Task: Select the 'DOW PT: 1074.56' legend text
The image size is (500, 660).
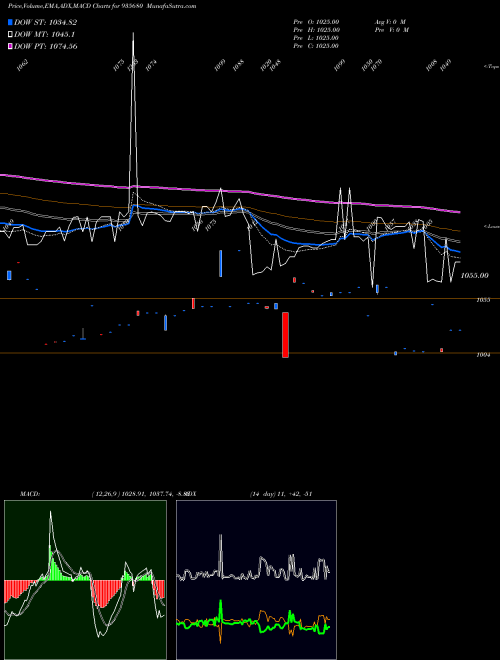Action: tap(45, 46)
